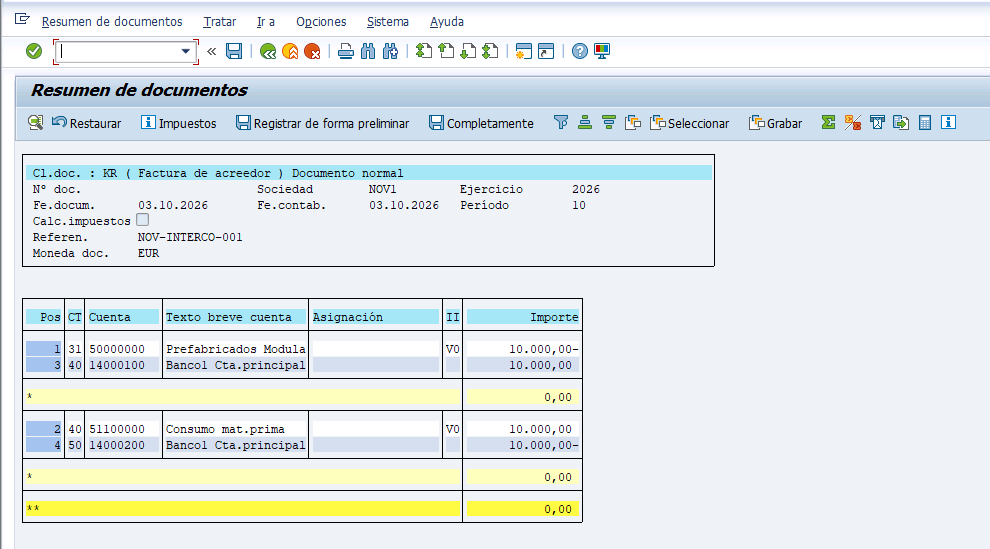Click the Completamente button

pyautogui.click(x=481, y=123)
